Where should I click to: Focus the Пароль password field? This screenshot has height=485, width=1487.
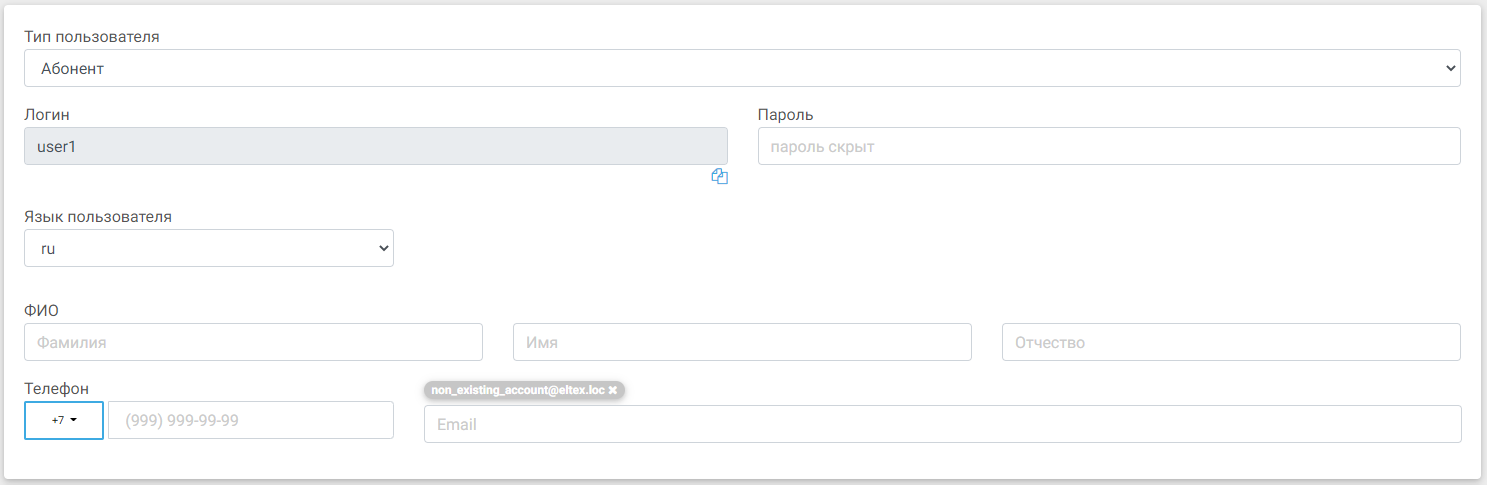[x=1108, y=146]
